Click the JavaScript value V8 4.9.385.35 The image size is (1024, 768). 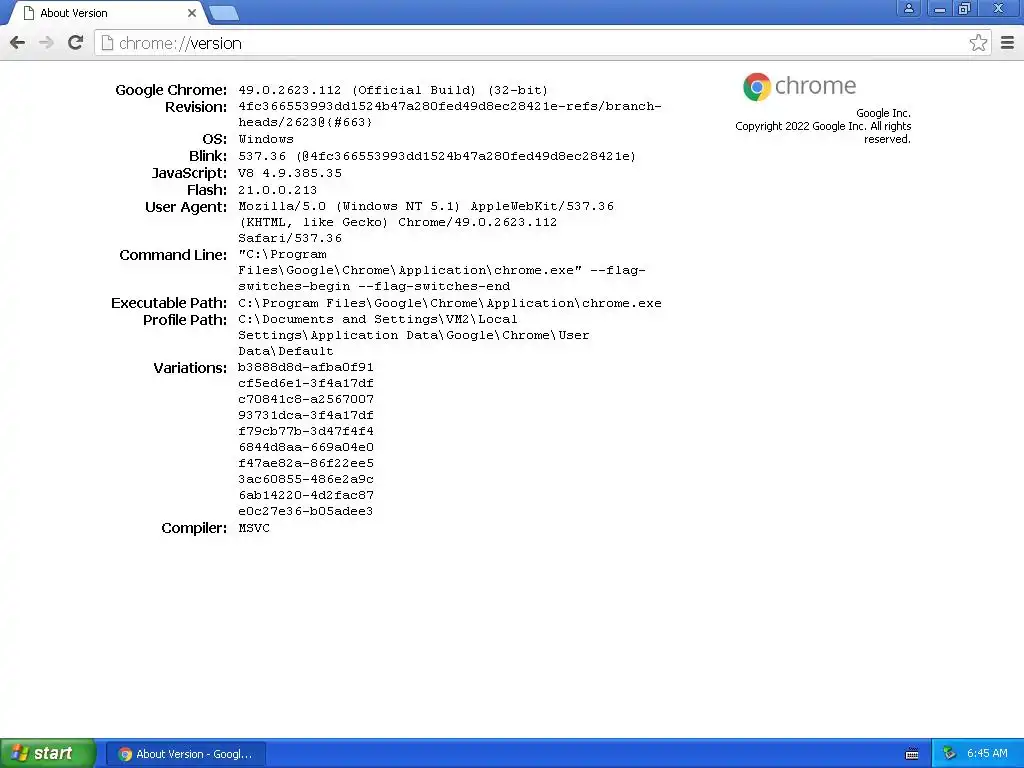(290, 173)
